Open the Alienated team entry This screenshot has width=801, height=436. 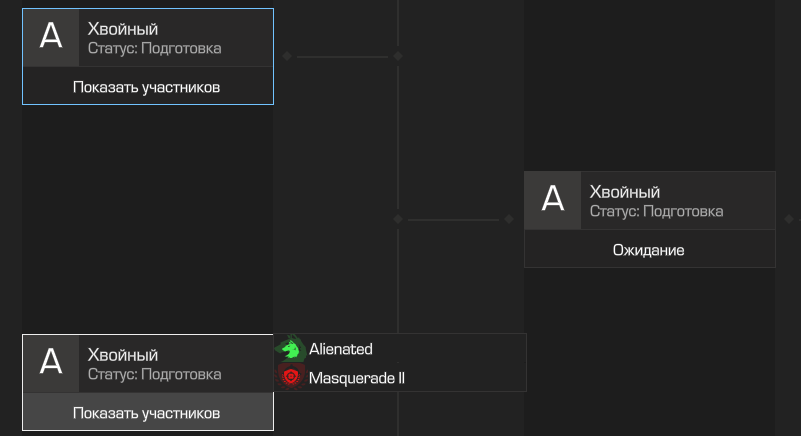click(400, 349)
